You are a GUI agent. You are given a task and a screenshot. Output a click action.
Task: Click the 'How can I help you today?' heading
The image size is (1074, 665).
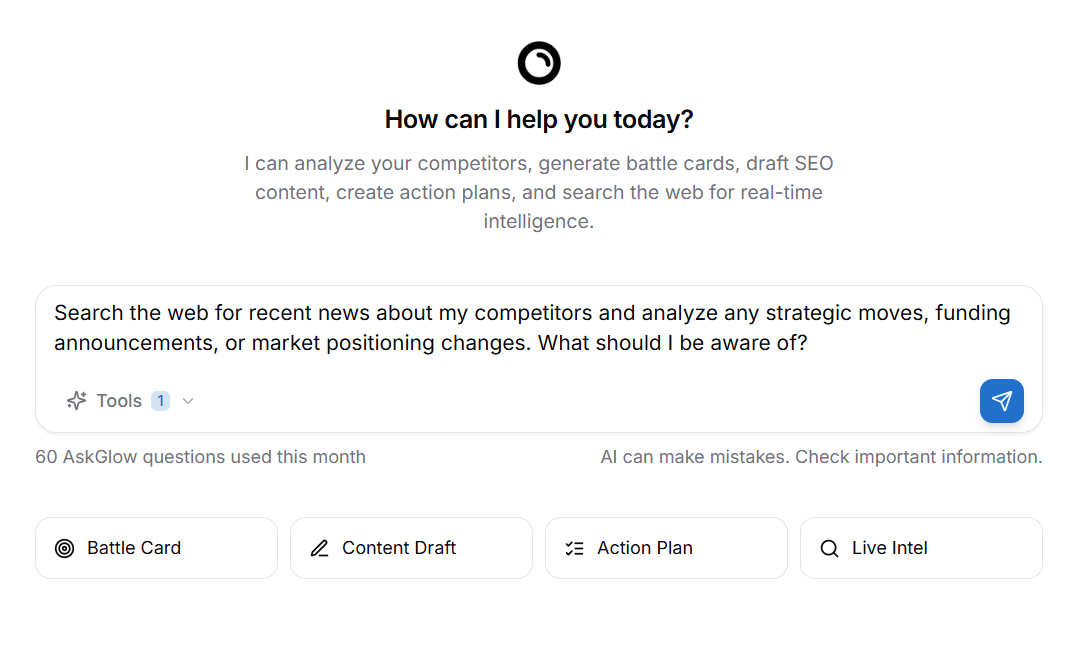(538, 119)
